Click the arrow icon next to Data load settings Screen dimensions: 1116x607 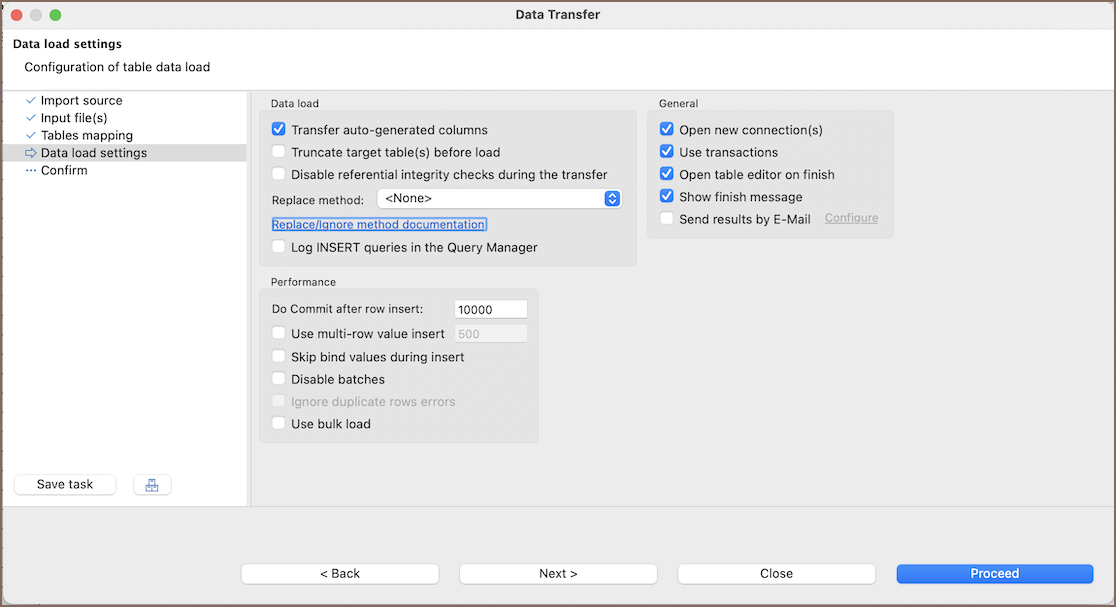click(31, 153)
